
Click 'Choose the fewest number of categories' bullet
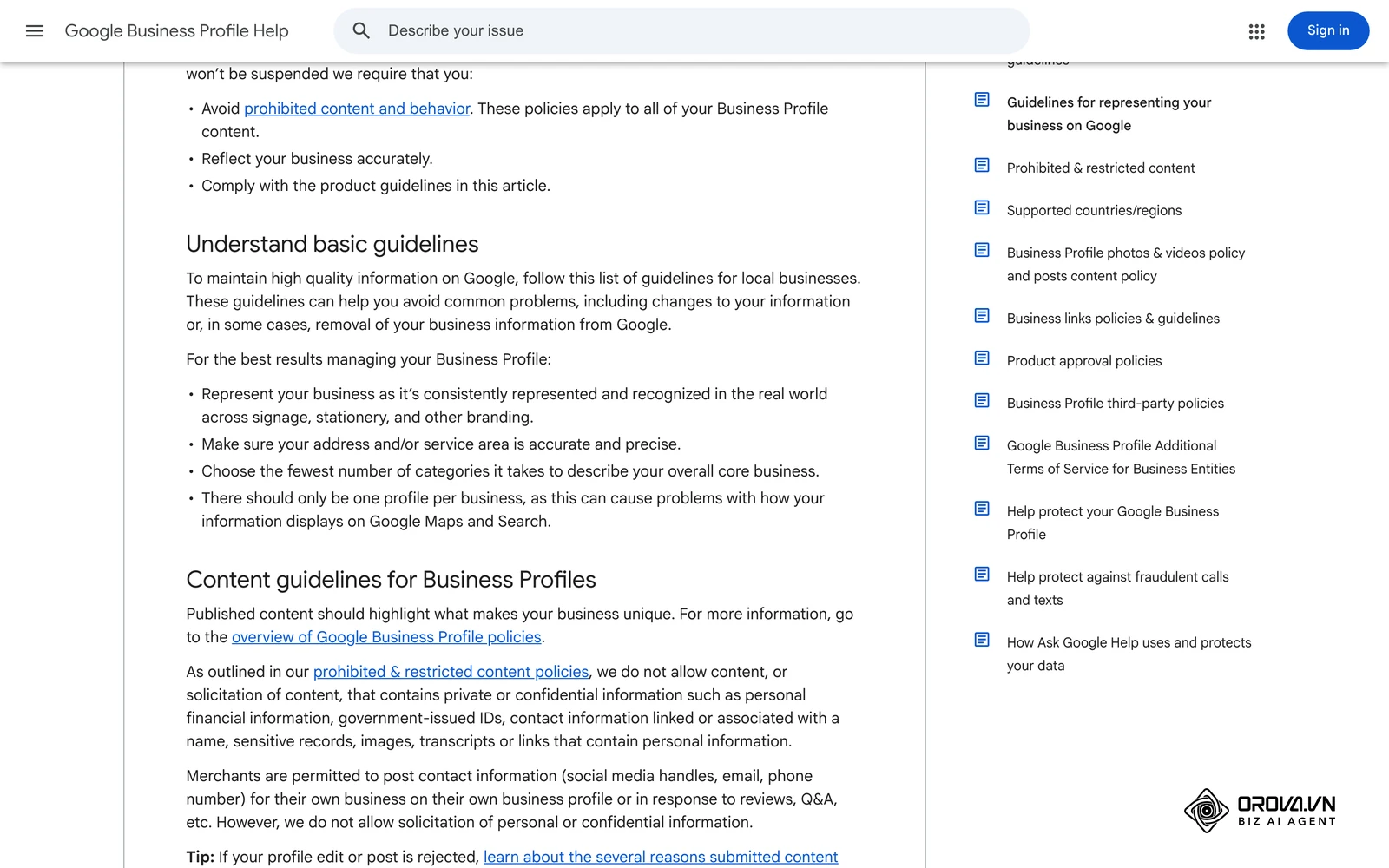pyautogui.click(x=510, y=471)
